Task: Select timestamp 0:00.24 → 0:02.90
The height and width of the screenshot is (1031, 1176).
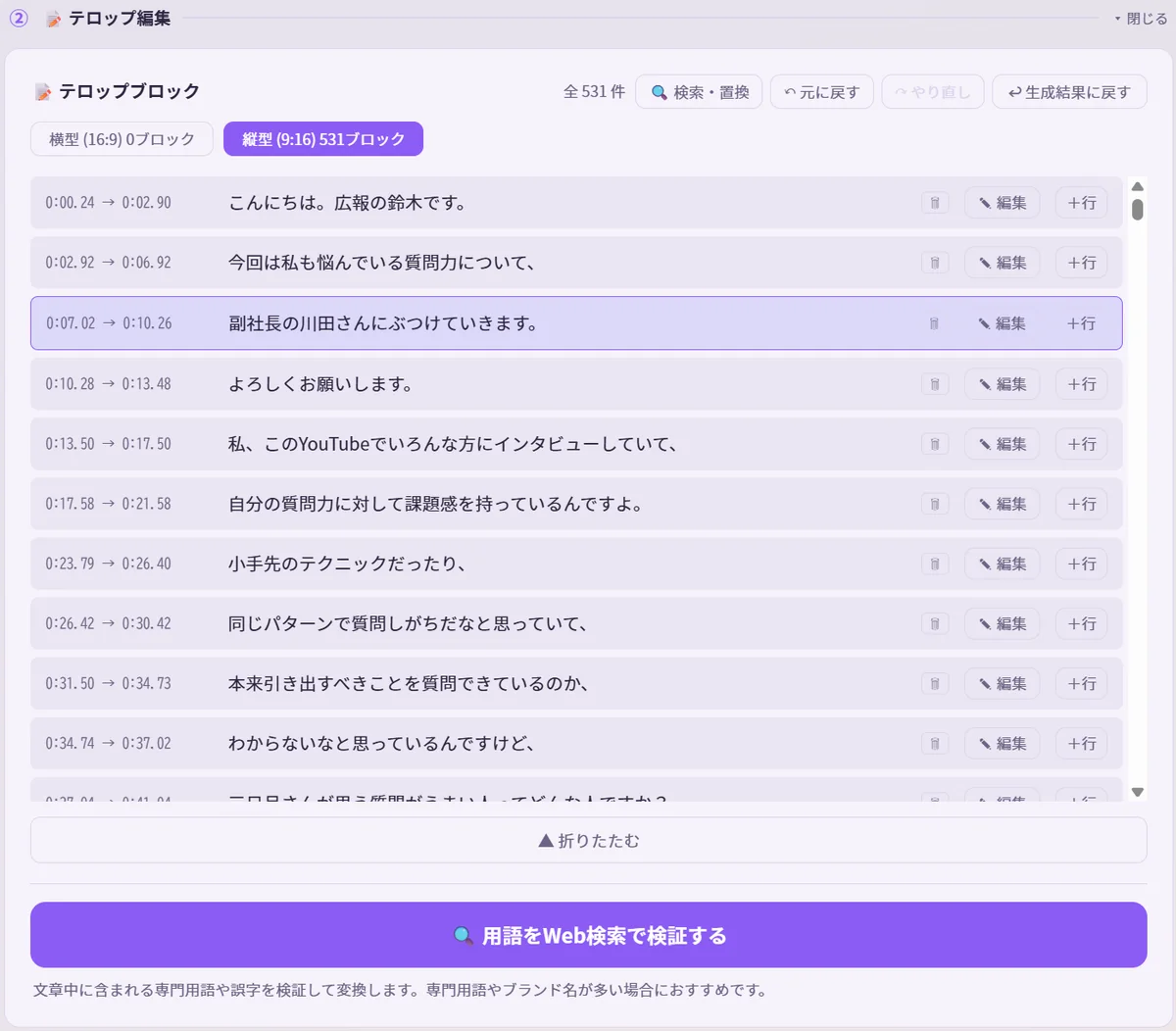Action: pyautogui.click(x=108, y=203)
